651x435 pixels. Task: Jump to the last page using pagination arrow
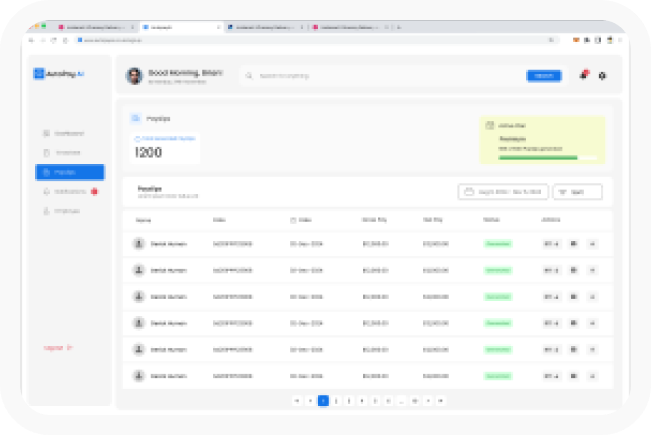tap(441, 400)
